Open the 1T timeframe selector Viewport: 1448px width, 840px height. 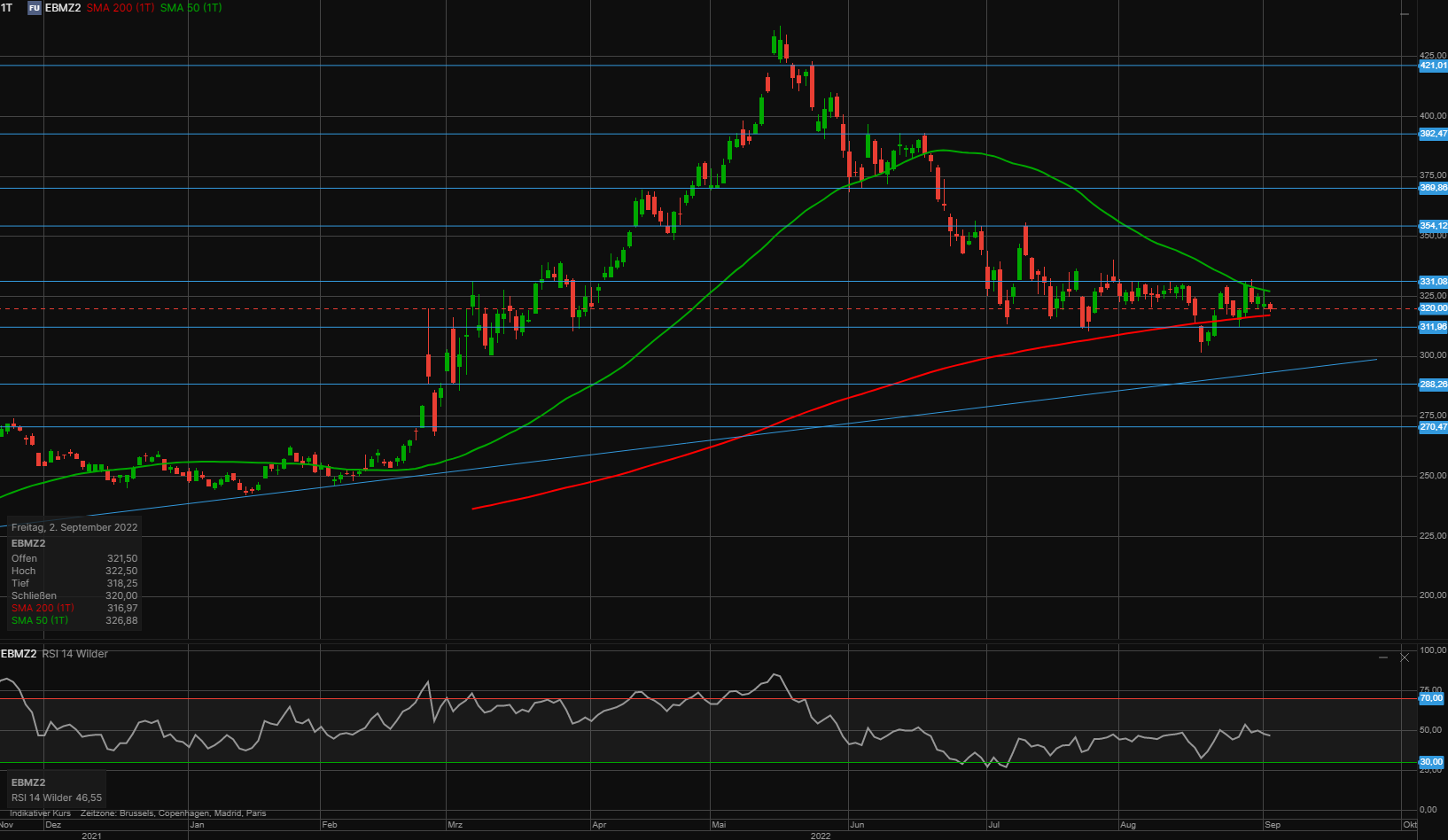pyautogui.click(x=7, y=8)
